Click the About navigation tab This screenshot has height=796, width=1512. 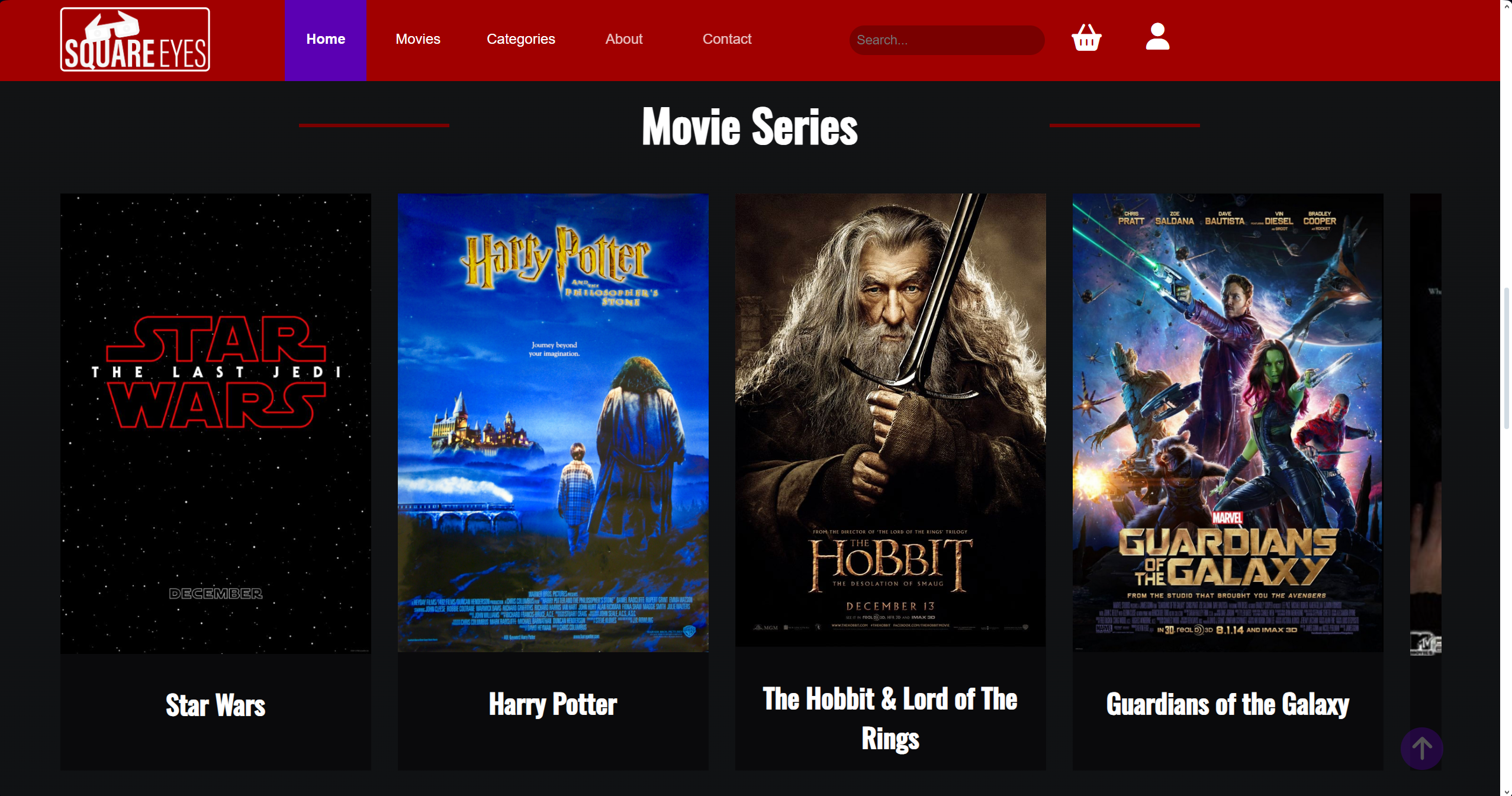622,39
